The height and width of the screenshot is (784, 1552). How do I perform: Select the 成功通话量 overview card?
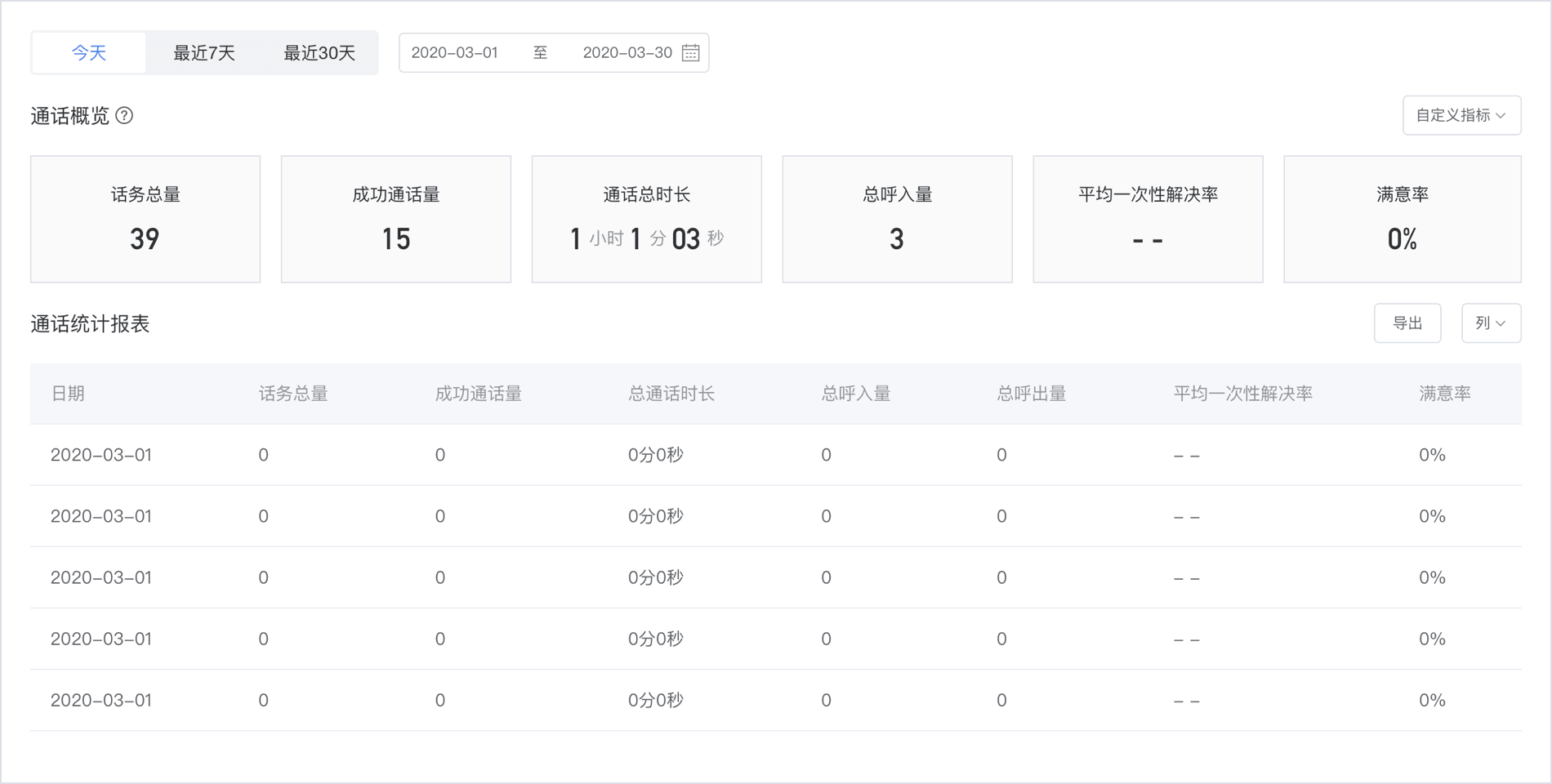(396, 219)
